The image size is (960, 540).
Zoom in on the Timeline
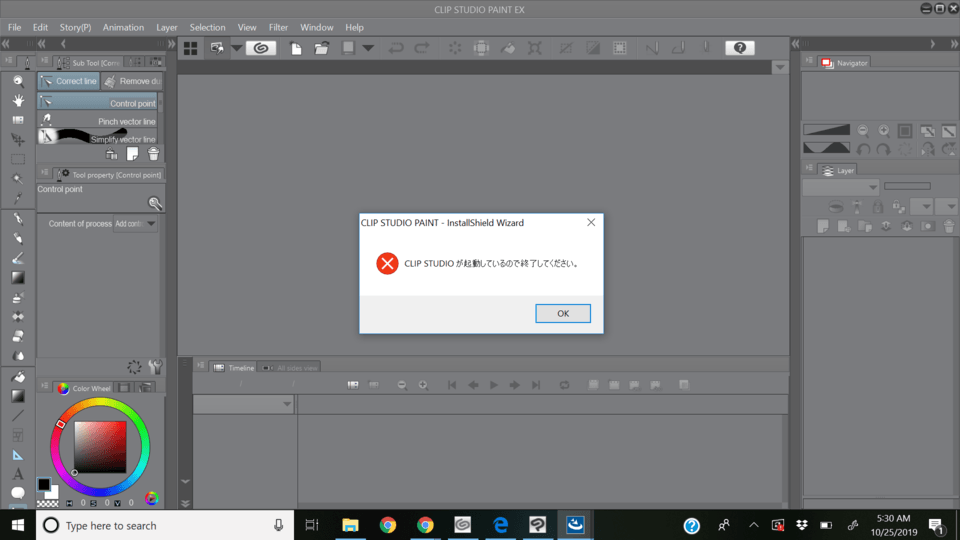(423, 385)
